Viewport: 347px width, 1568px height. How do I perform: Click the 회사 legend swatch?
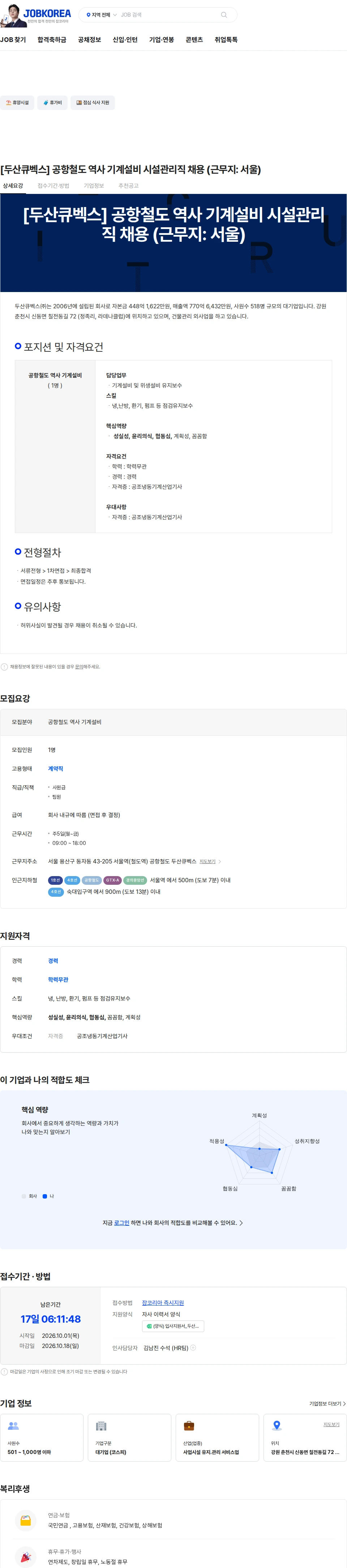point(24,1196)
